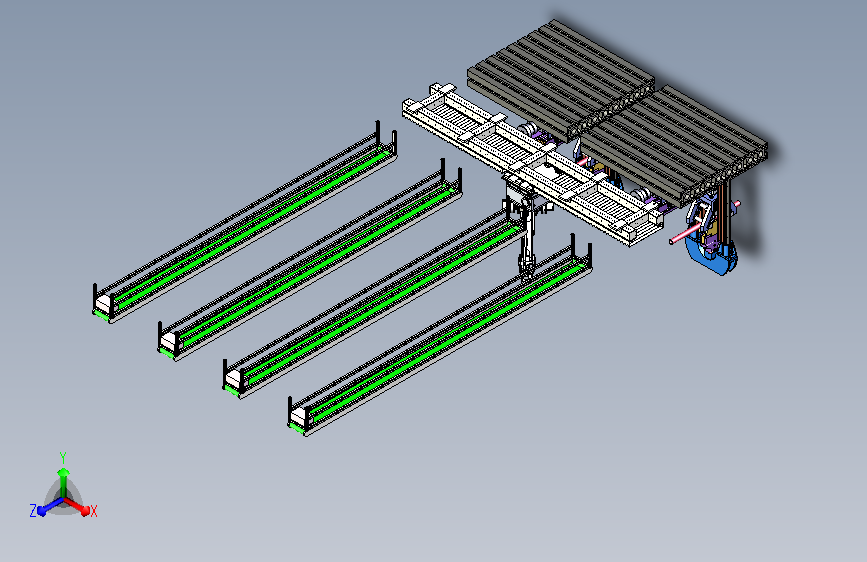This screenshot has height=562, width=867.
Task: Select the dark slotted platform farthest from the blue hook
Action: (561, 80)
